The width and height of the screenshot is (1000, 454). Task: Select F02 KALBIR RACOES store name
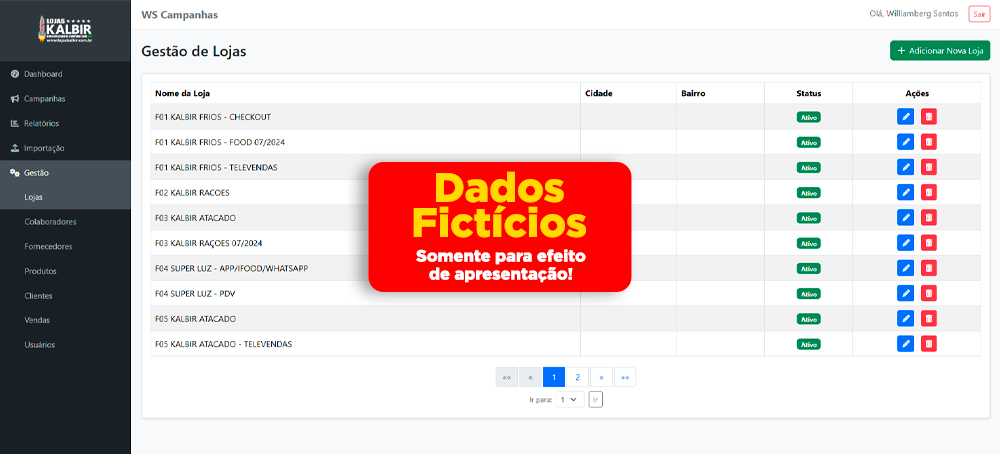pos(192,193)
